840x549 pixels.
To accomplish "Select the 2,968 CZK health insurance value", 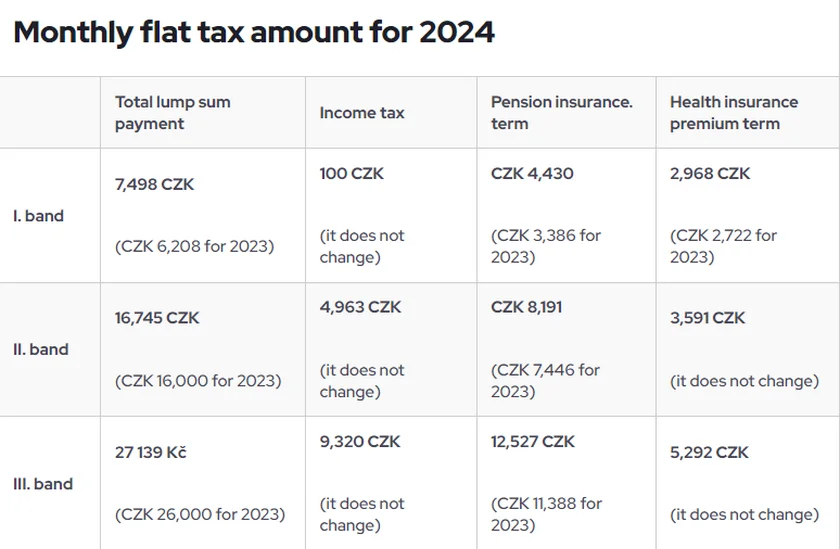I will click(710, 174).
